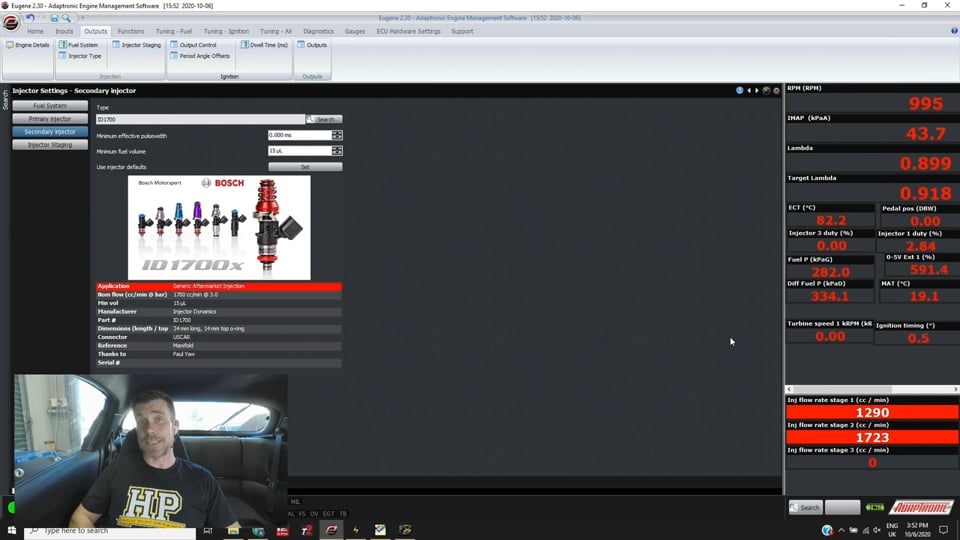Screen dimensions: 960x540
Task: Select the Injector Staging side button
Action: click(50, 145)
